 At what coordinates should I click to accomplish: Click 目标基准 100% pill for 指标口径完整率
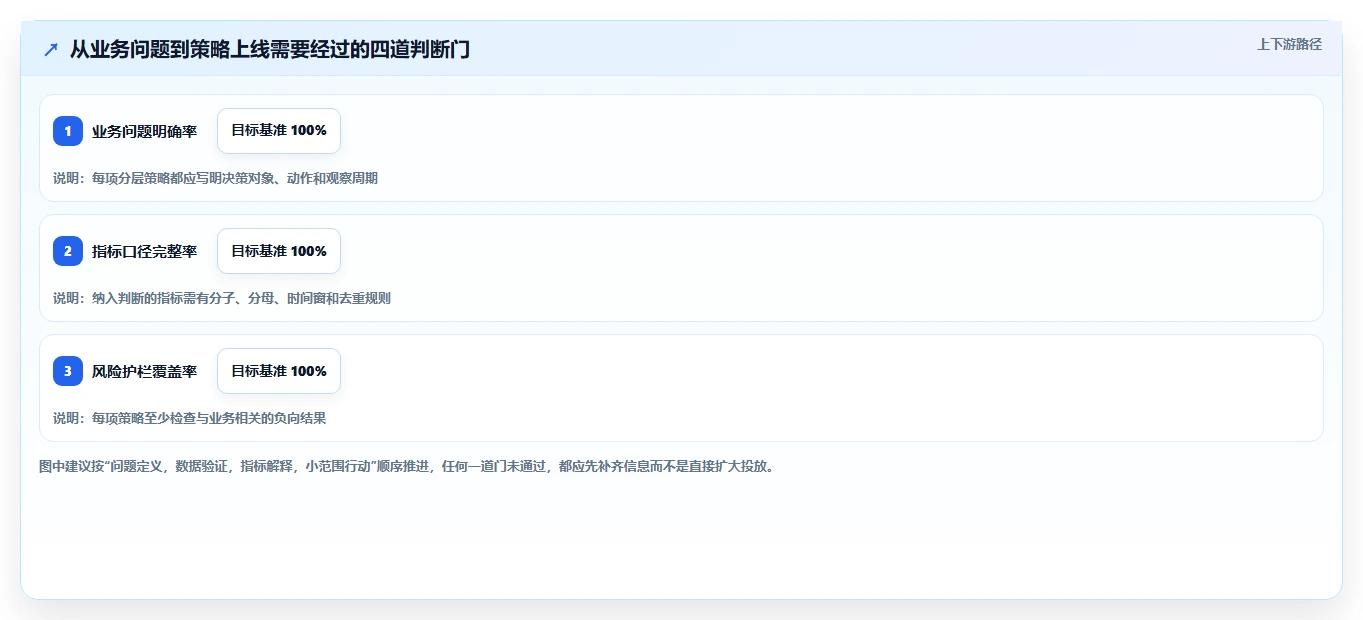point(279,251)
